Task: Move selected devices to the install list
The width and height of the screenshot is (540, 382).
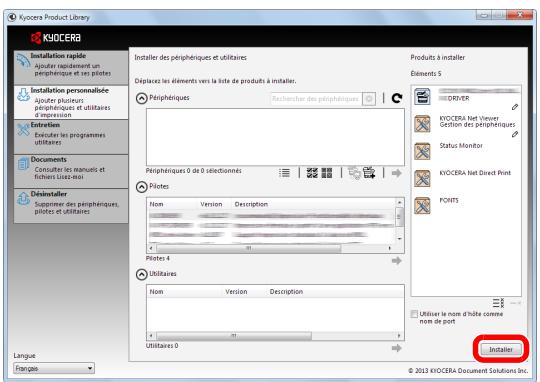Action: 397,173
